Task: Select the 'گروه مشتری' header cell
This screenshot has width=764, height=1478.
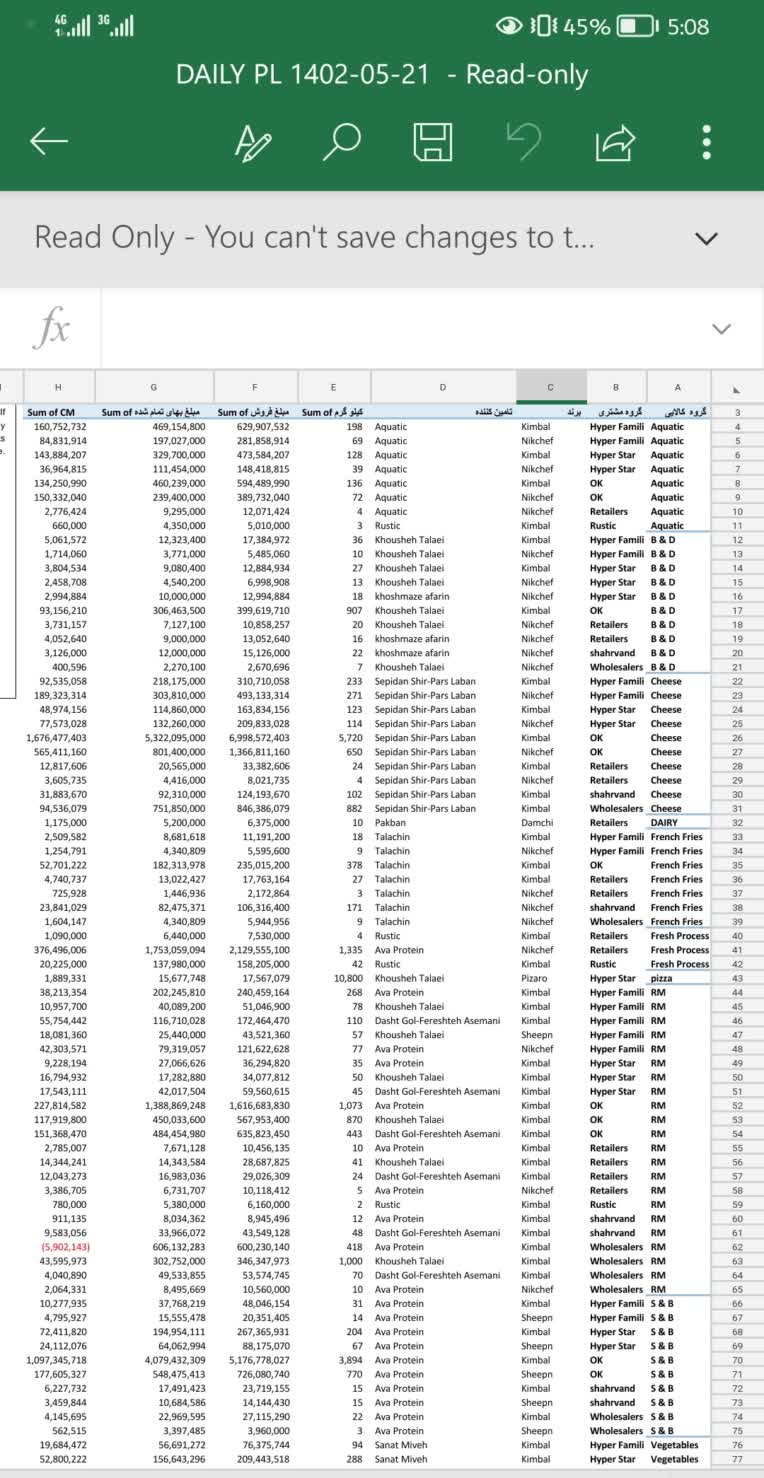Action: point(616,412)
